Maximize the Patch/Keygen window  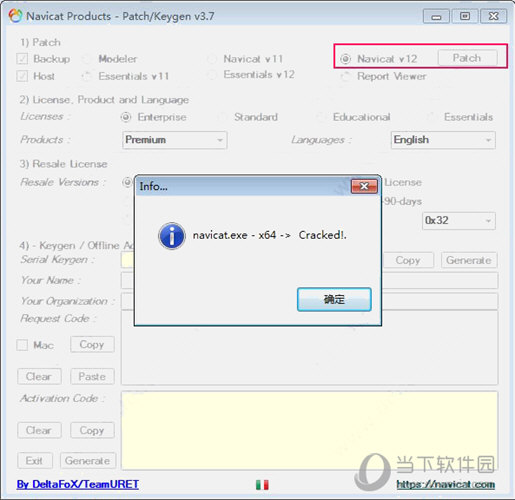point(465,16)
